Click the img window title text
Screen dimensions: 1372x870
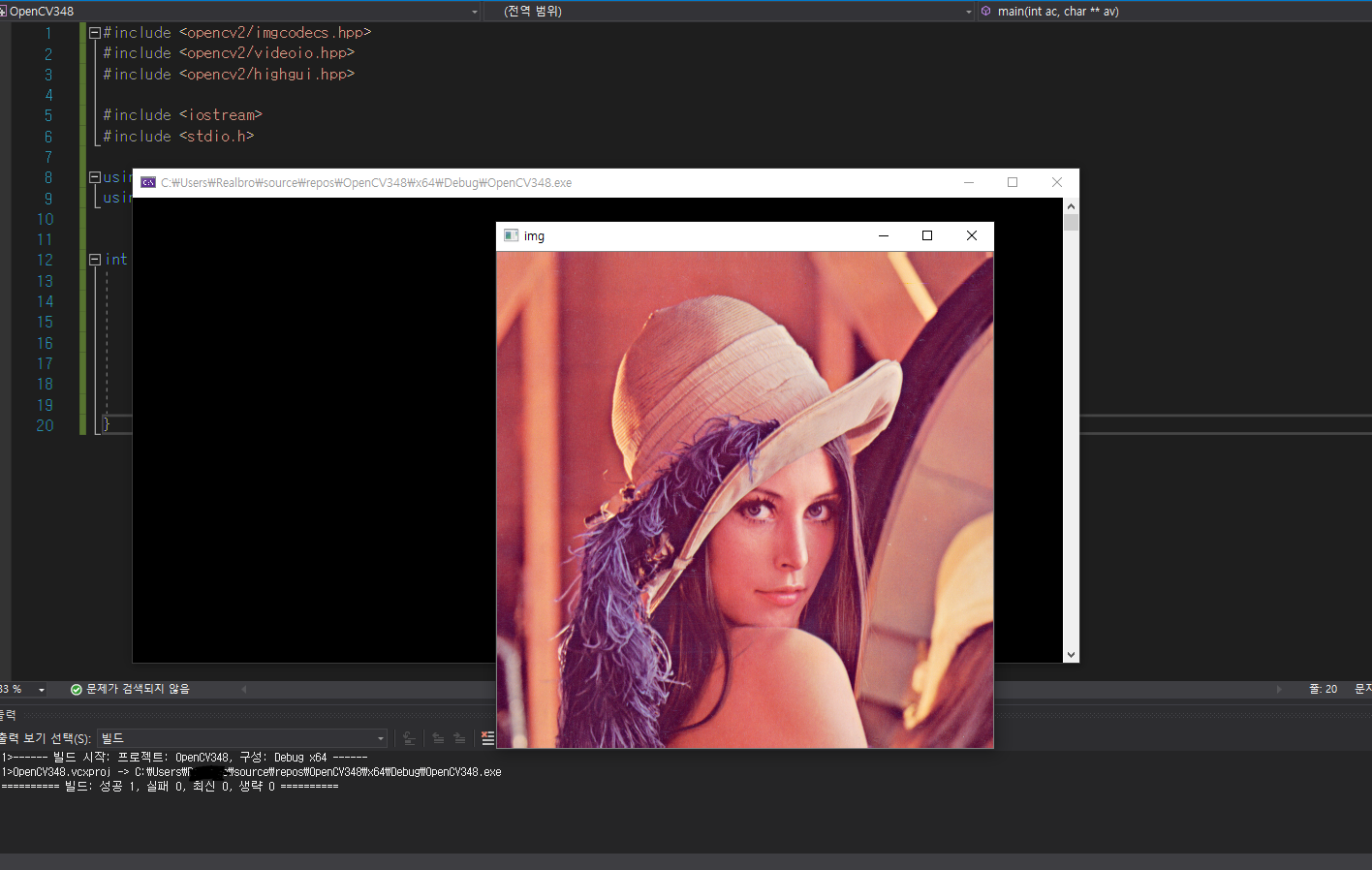pyautogui.click(x=534, y=236)
